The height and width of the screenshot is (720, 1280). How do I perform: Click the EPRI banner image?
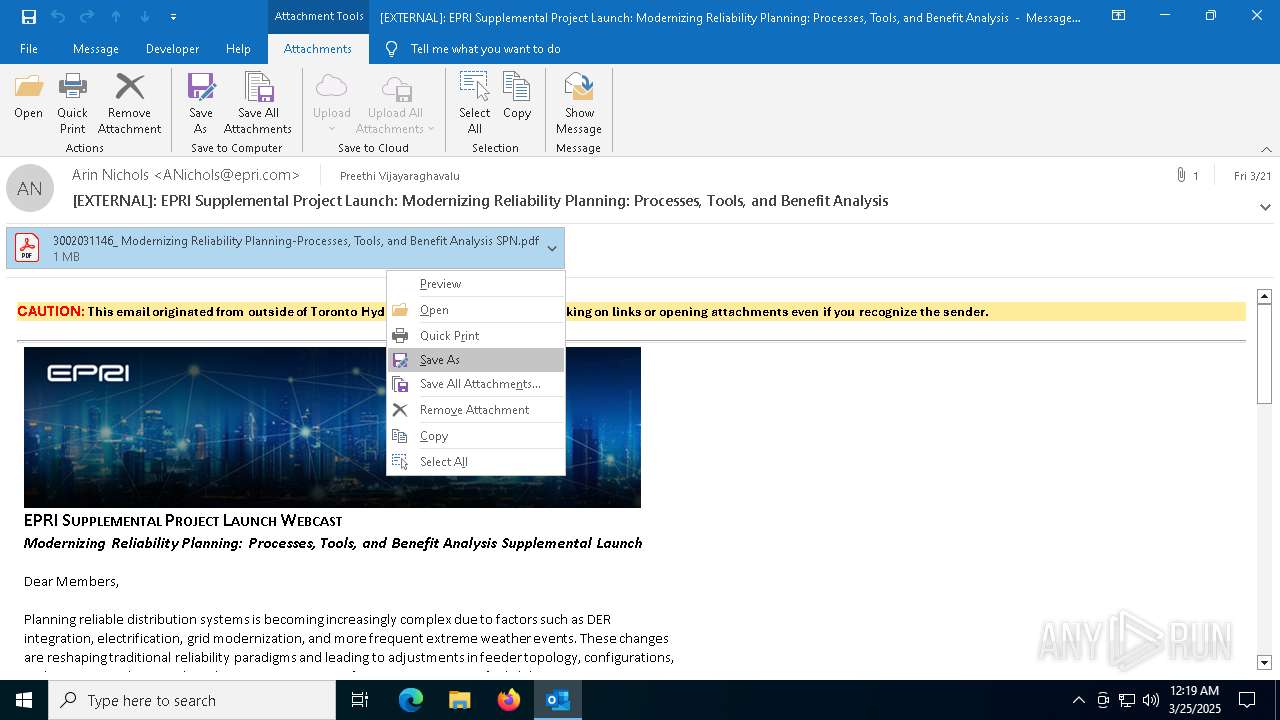[x=332, y=427]
